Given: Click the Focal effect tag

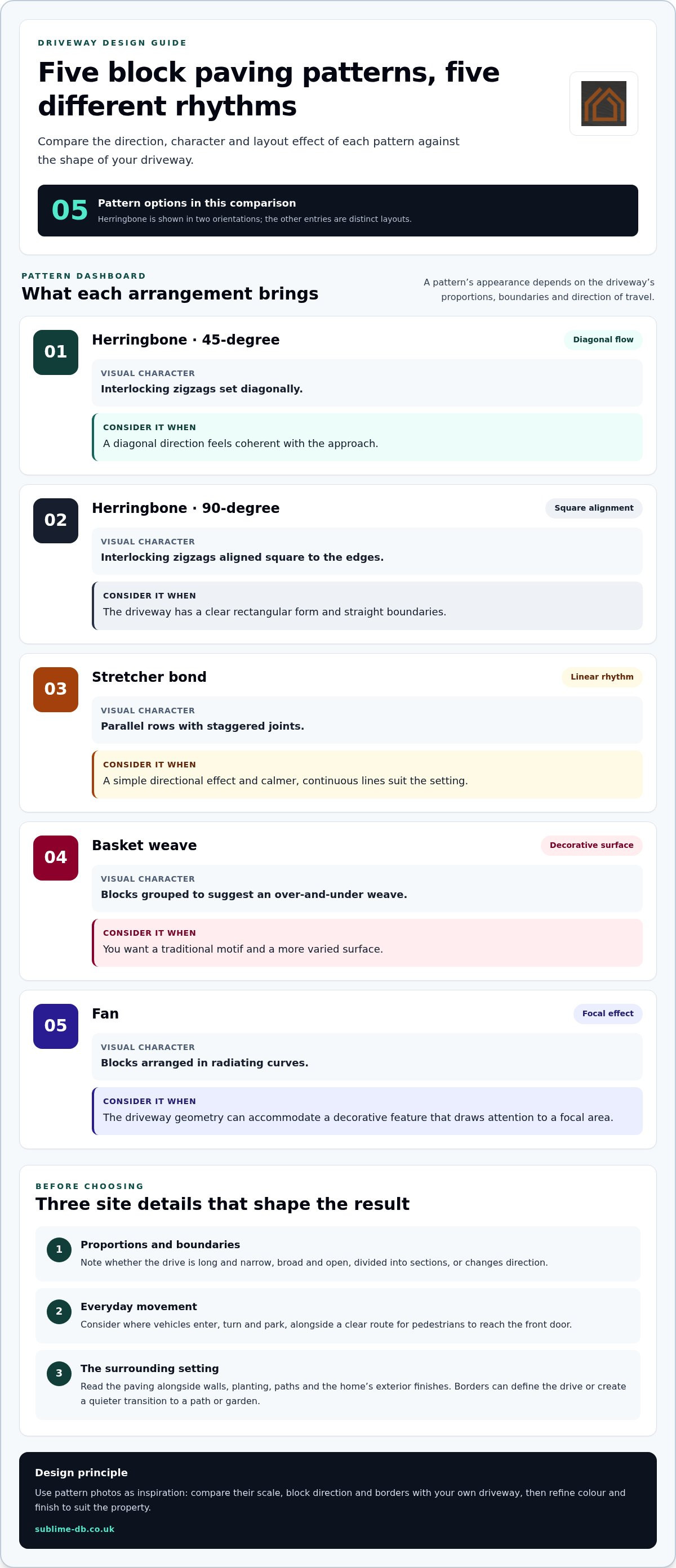Looking at the screenshot, I should point(608,1013).
